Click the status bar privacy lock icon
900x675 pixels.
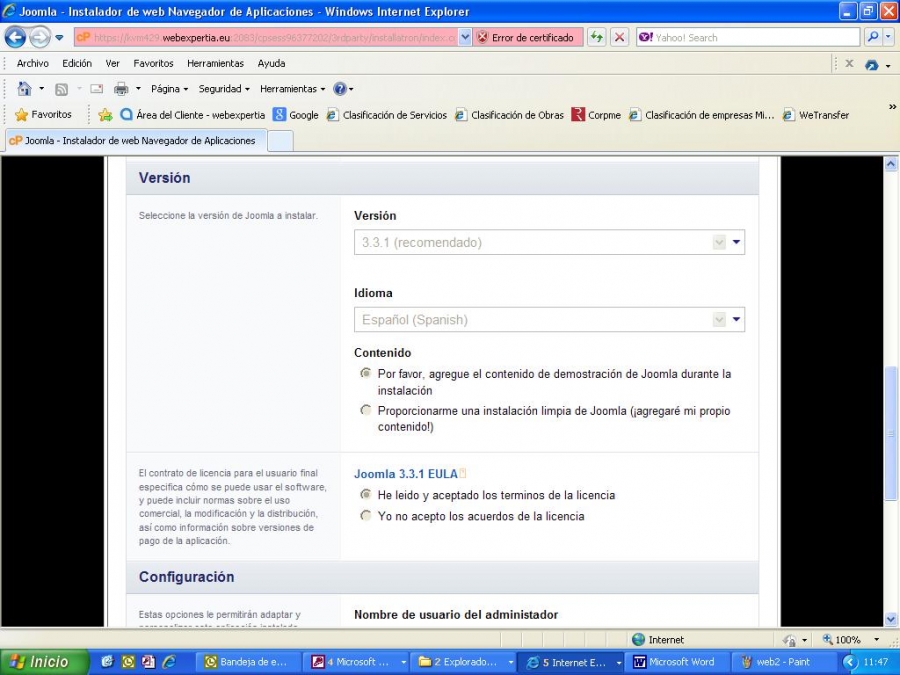coord(790,640)
